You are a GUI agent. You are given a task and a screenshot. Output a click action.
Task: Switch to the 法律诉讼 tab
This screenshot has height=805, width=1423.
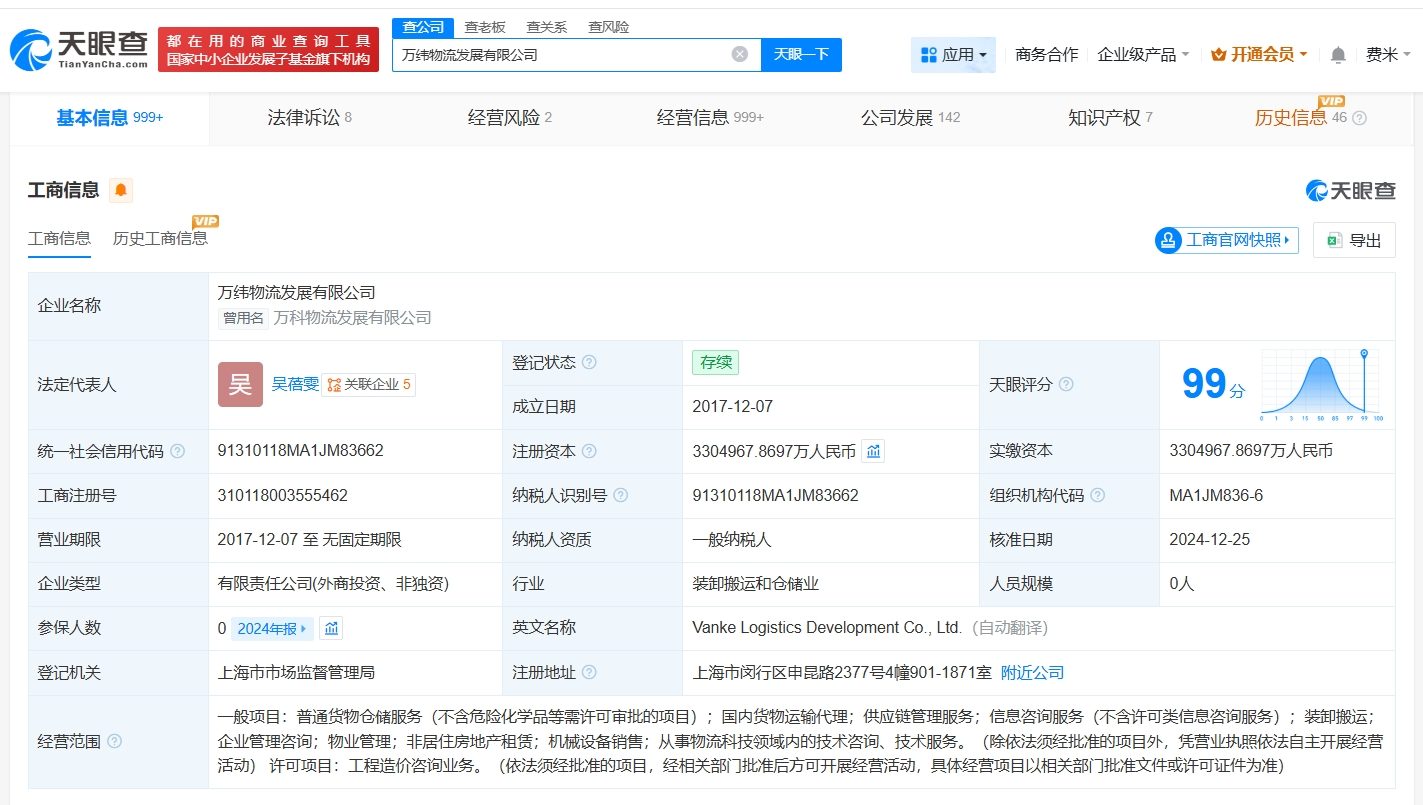303,118
